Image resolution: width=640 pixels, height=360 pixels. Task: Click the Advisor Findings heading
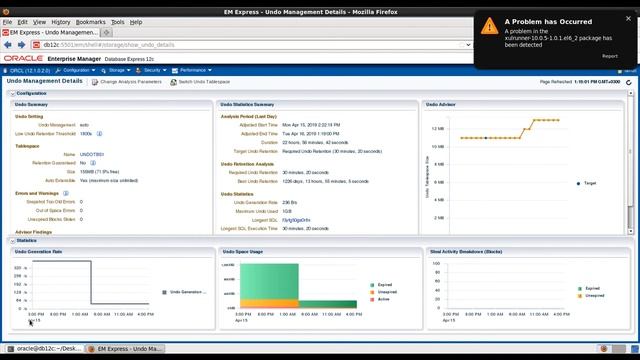tap(33, 232)
